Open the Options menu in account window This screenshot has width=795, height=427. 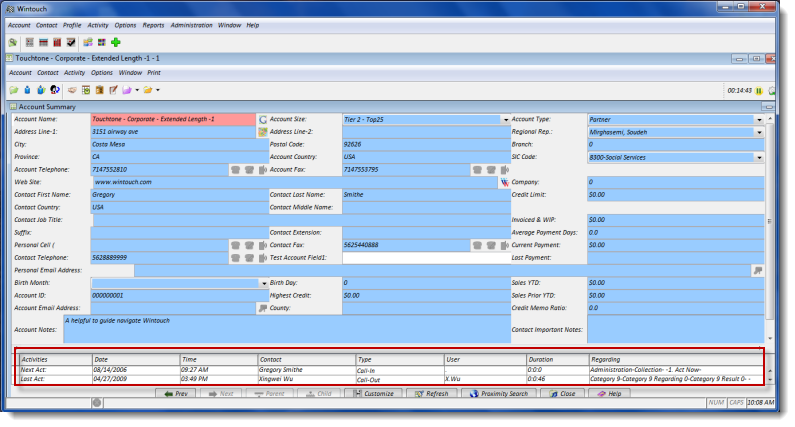[102, 73]
